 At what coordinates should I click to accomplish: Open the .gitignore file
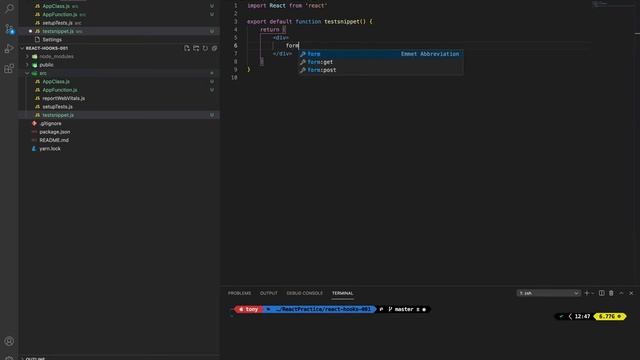pos(50,123)
